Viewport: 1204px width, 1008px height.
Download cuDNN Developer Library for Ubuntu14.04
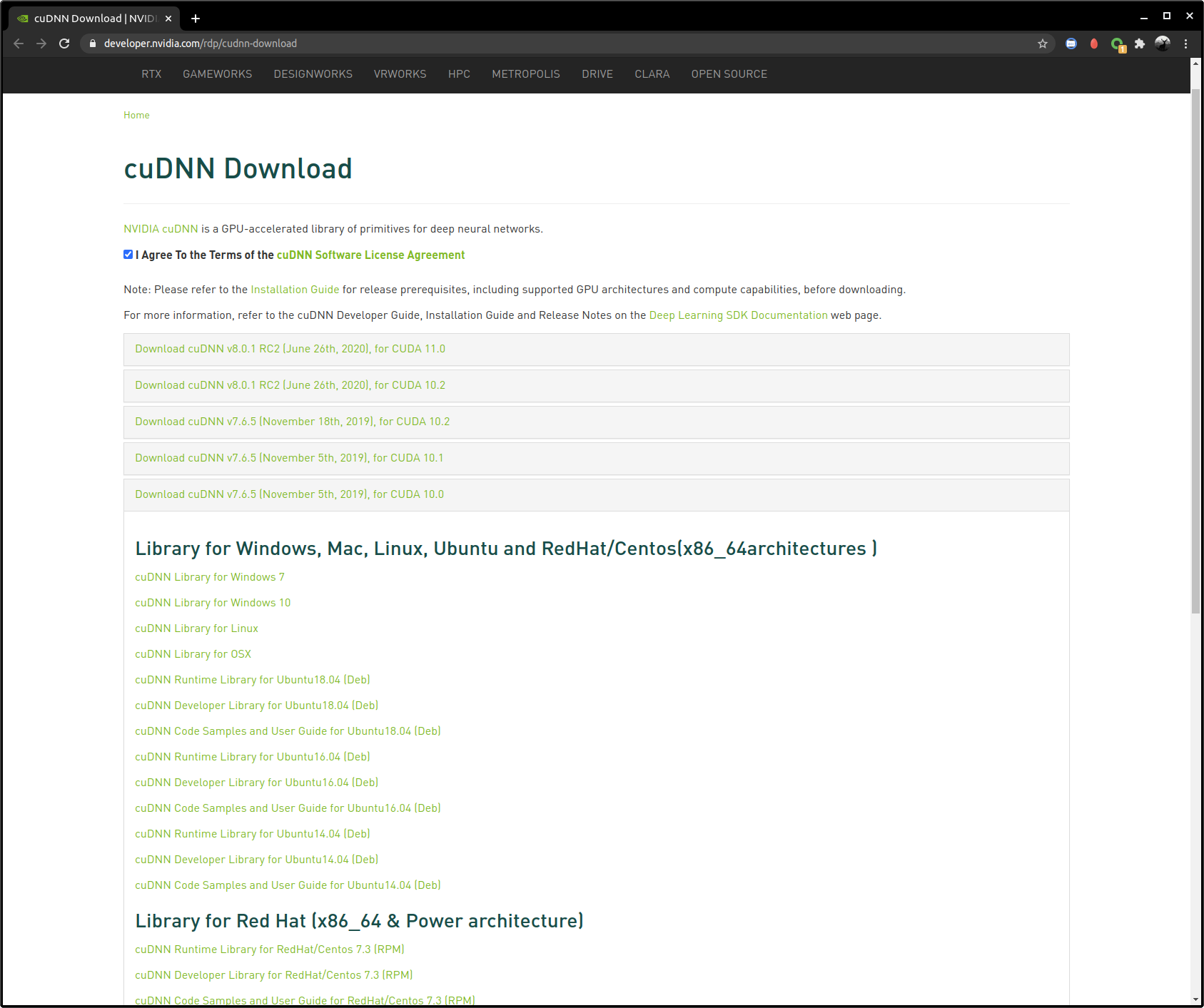point(257,860)
